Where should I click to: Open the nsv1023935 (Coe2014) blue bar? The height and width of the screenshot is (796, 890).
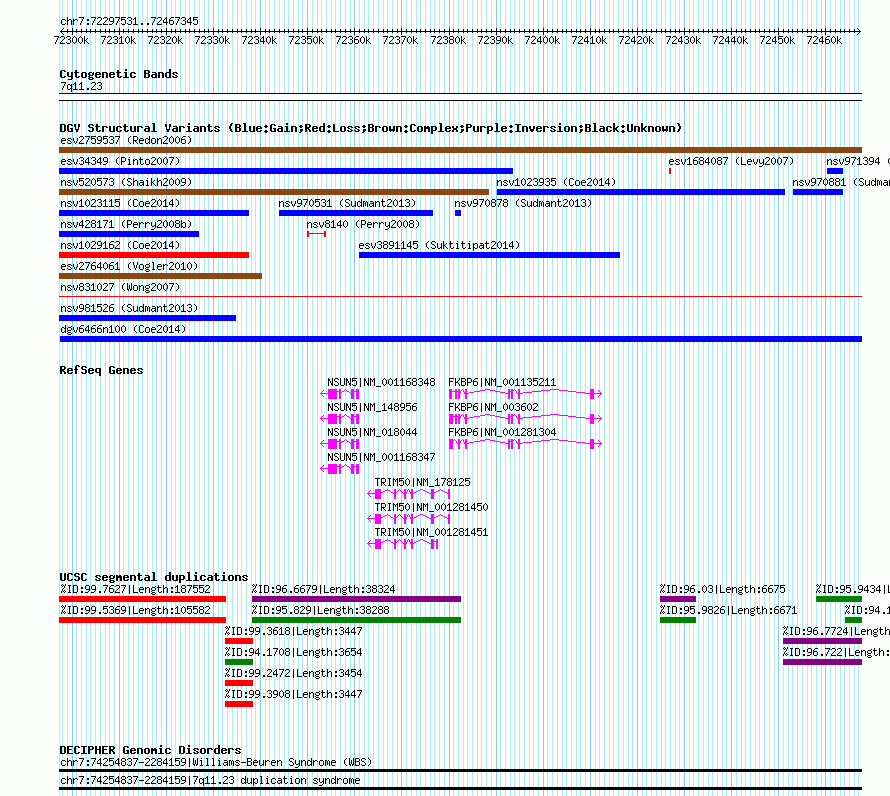641,192
